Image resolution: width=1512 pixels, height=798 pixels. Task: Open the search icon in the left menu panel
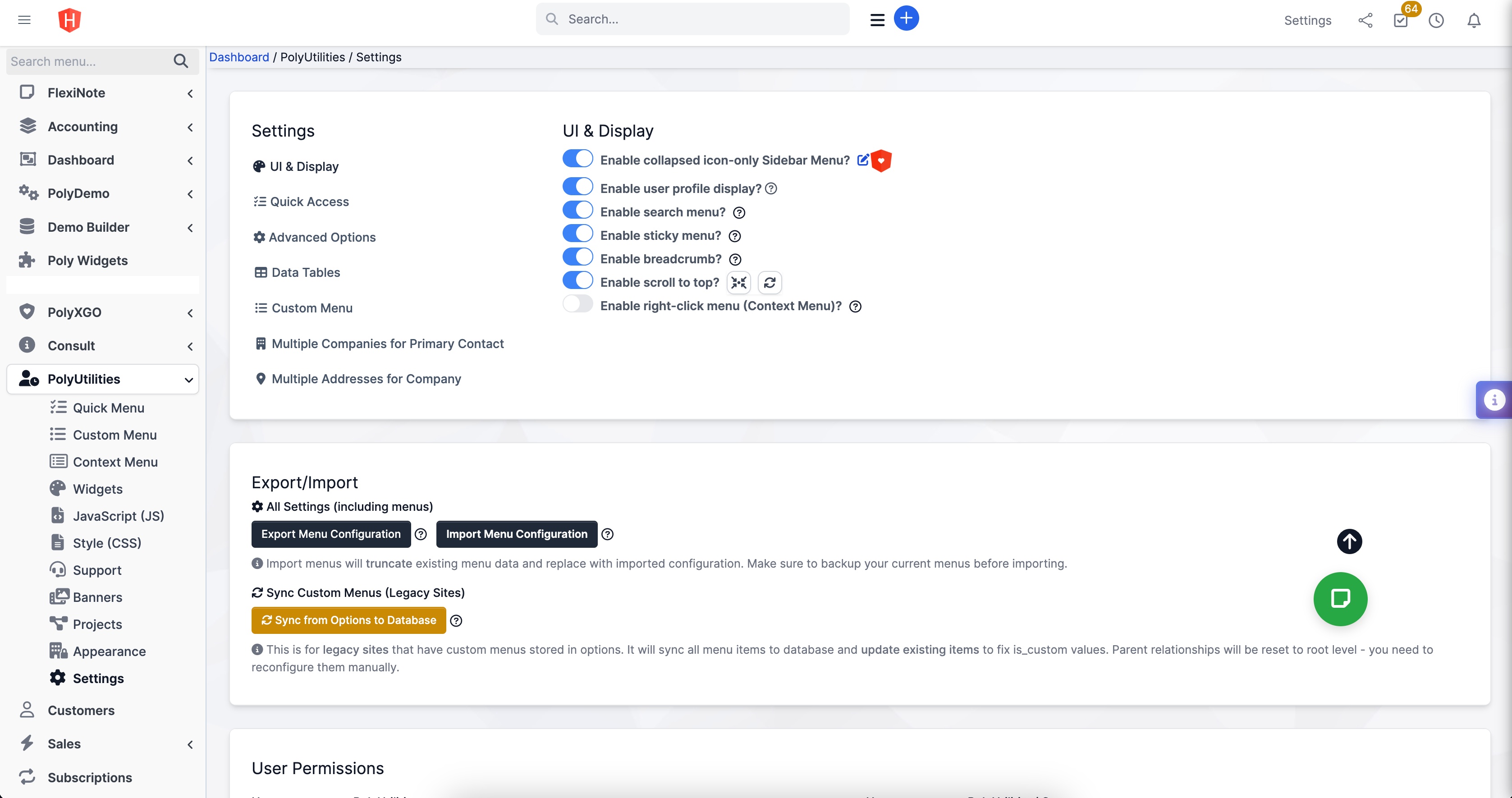(181, 61)
